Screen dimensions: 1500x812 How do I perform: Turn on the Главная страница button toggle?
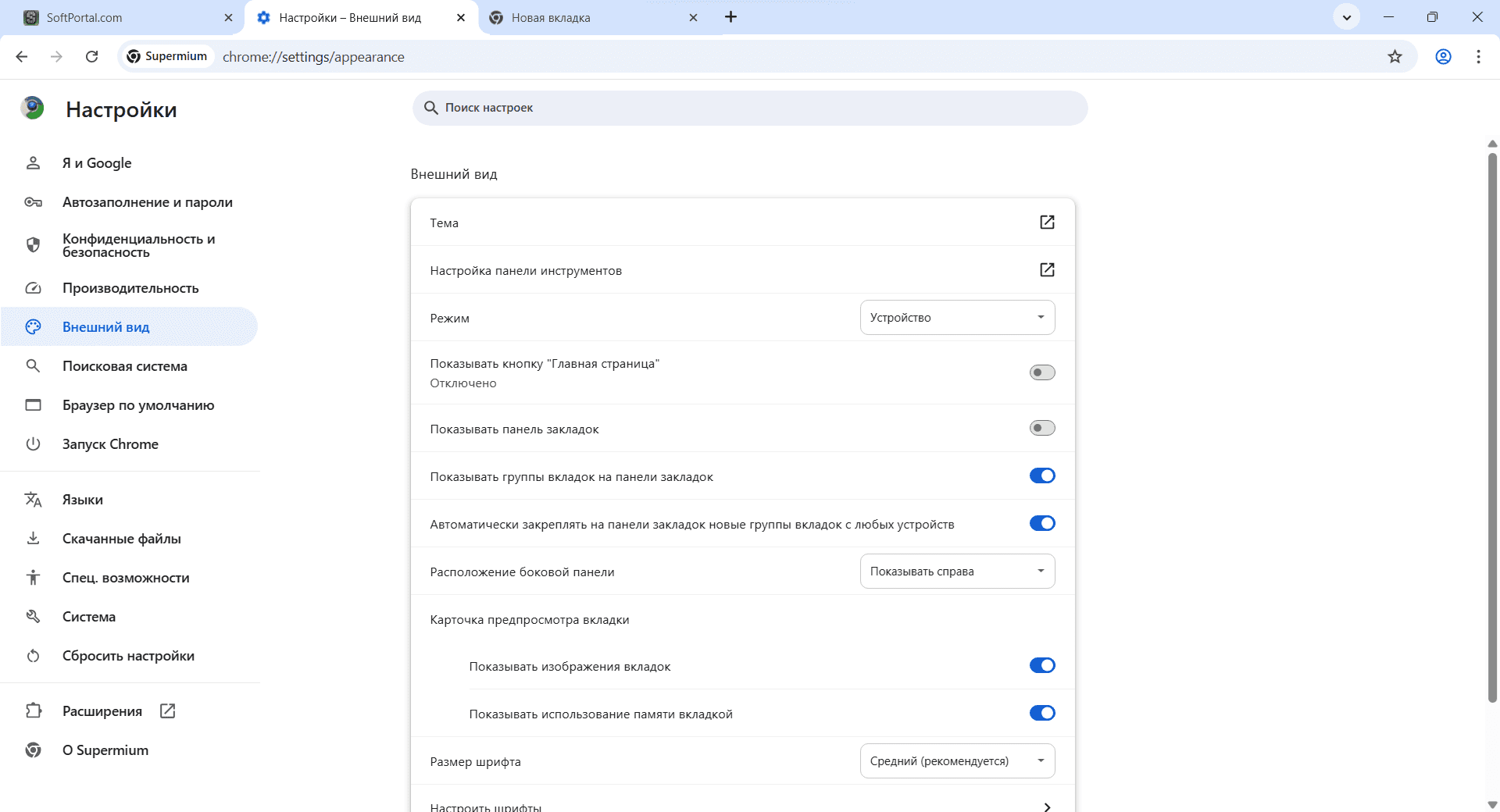click(x=1041, y=372)
